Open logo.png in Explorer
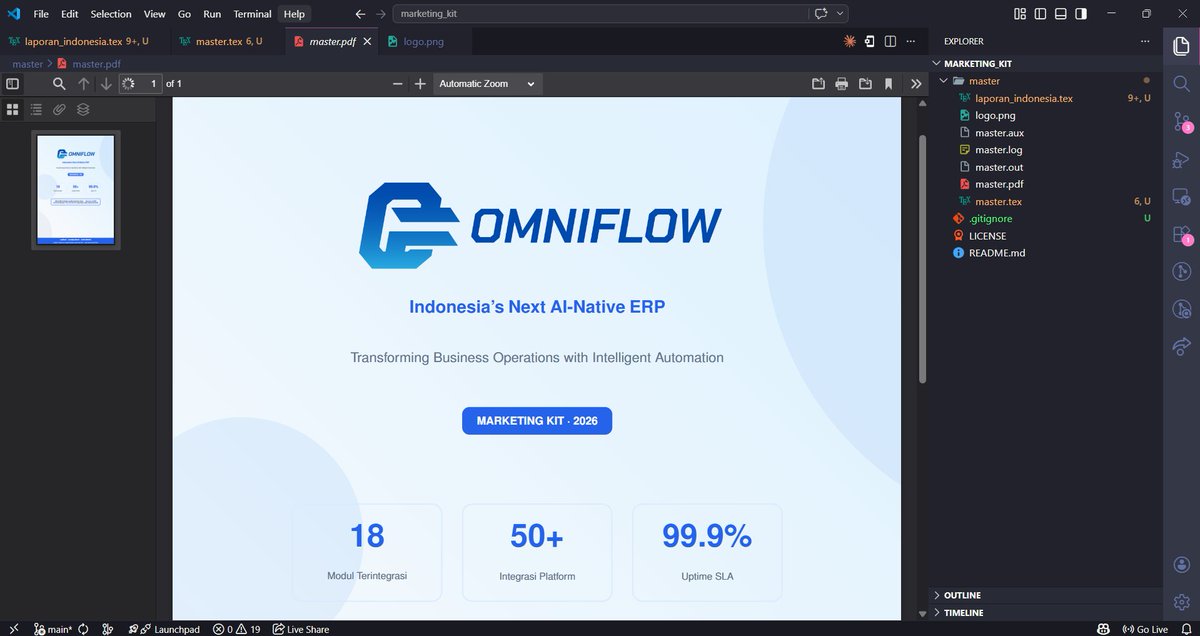 1044,115
